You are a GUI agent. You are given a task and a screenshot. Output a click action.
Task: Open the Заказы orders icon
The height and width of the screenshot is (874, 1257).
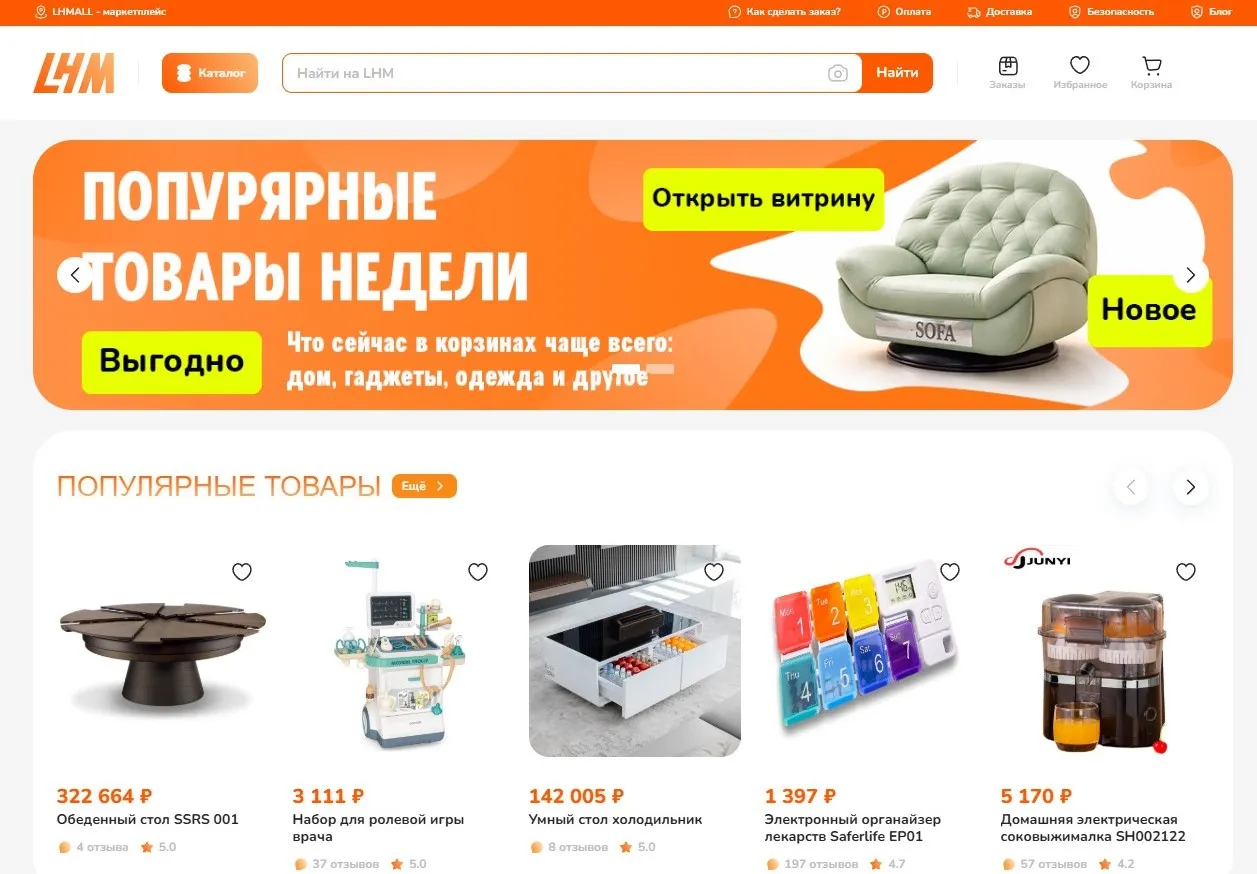coord(1008,72)
